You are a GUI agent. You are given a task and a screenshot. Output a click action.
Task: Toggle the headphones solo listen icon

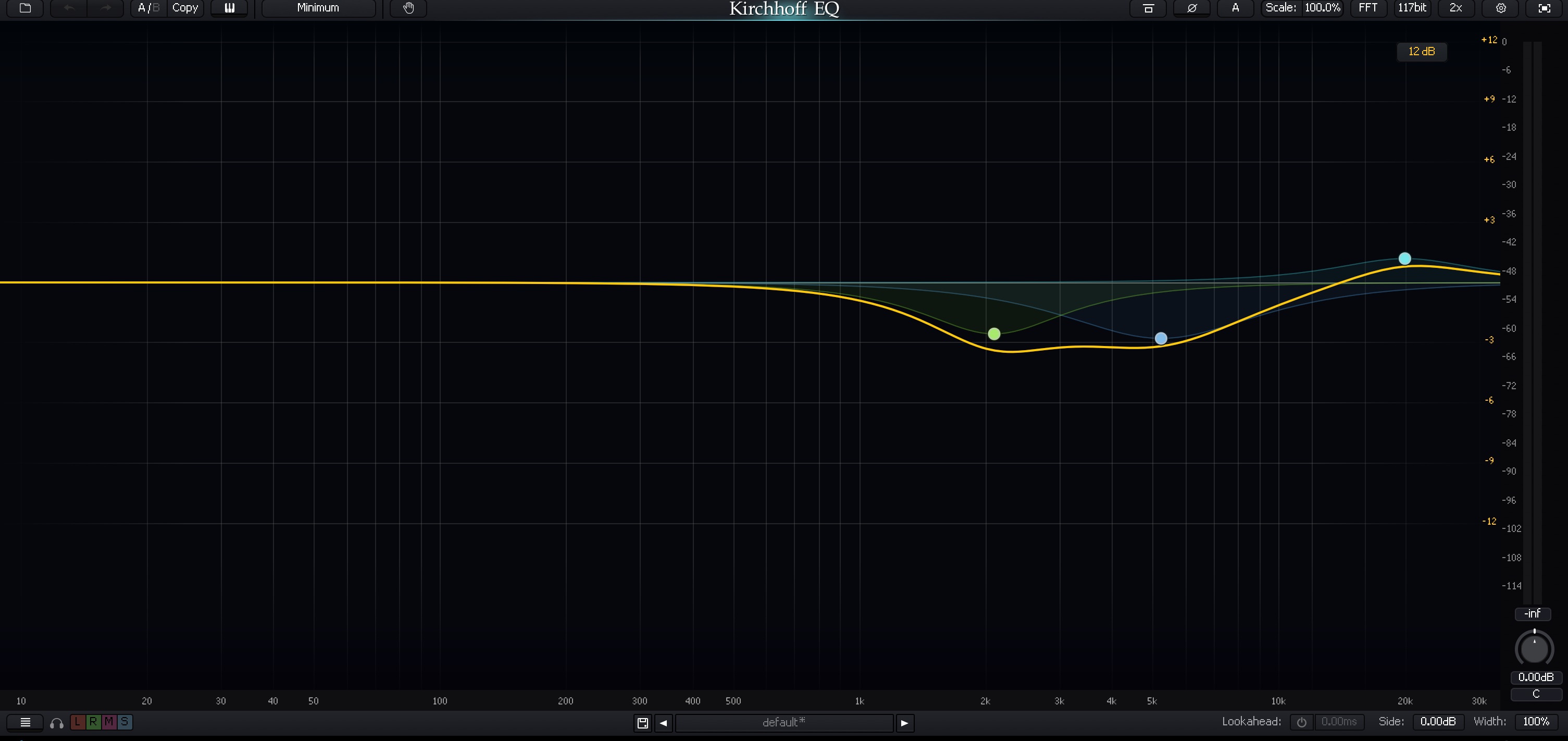click(57, 723)
